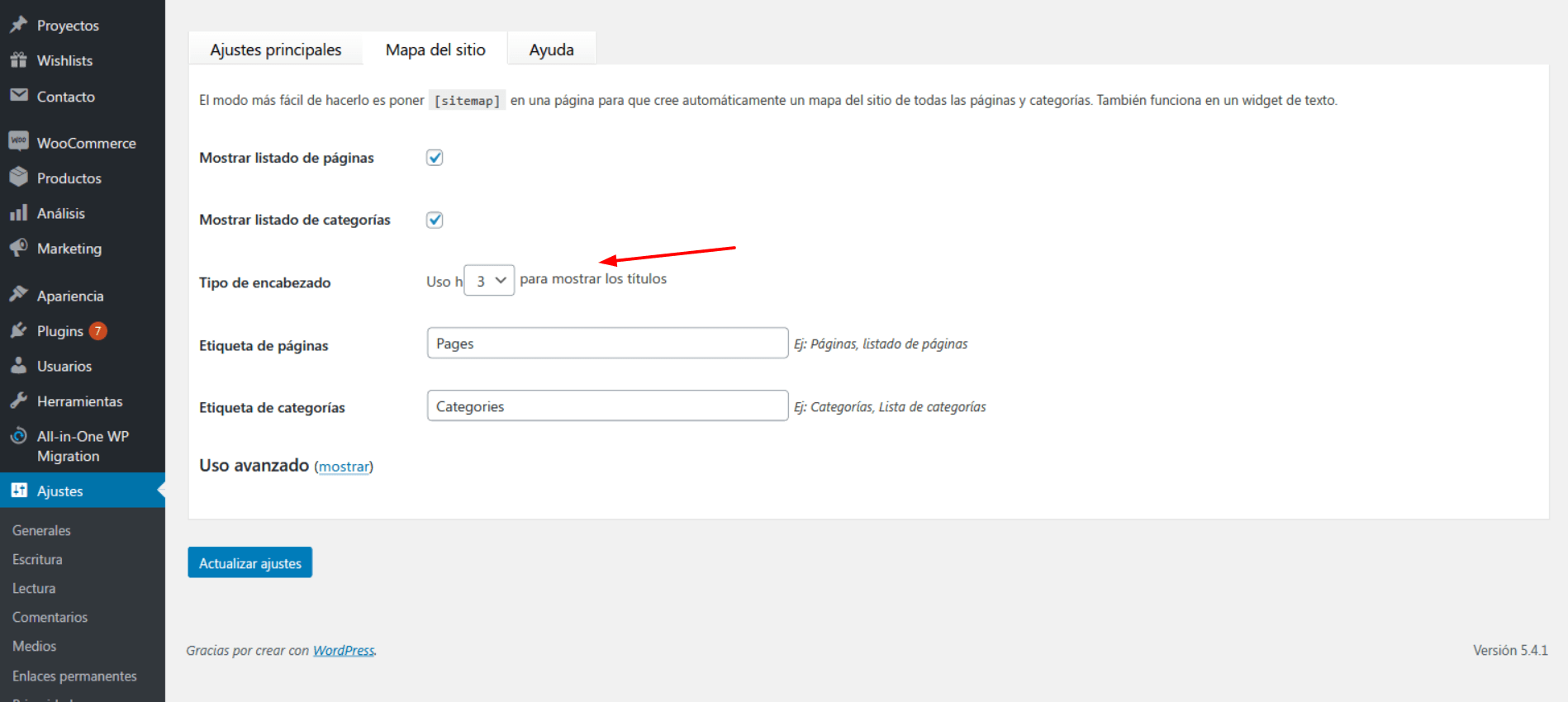
Task: Click the Proyectos pin icon
Action: click(18, 25)
